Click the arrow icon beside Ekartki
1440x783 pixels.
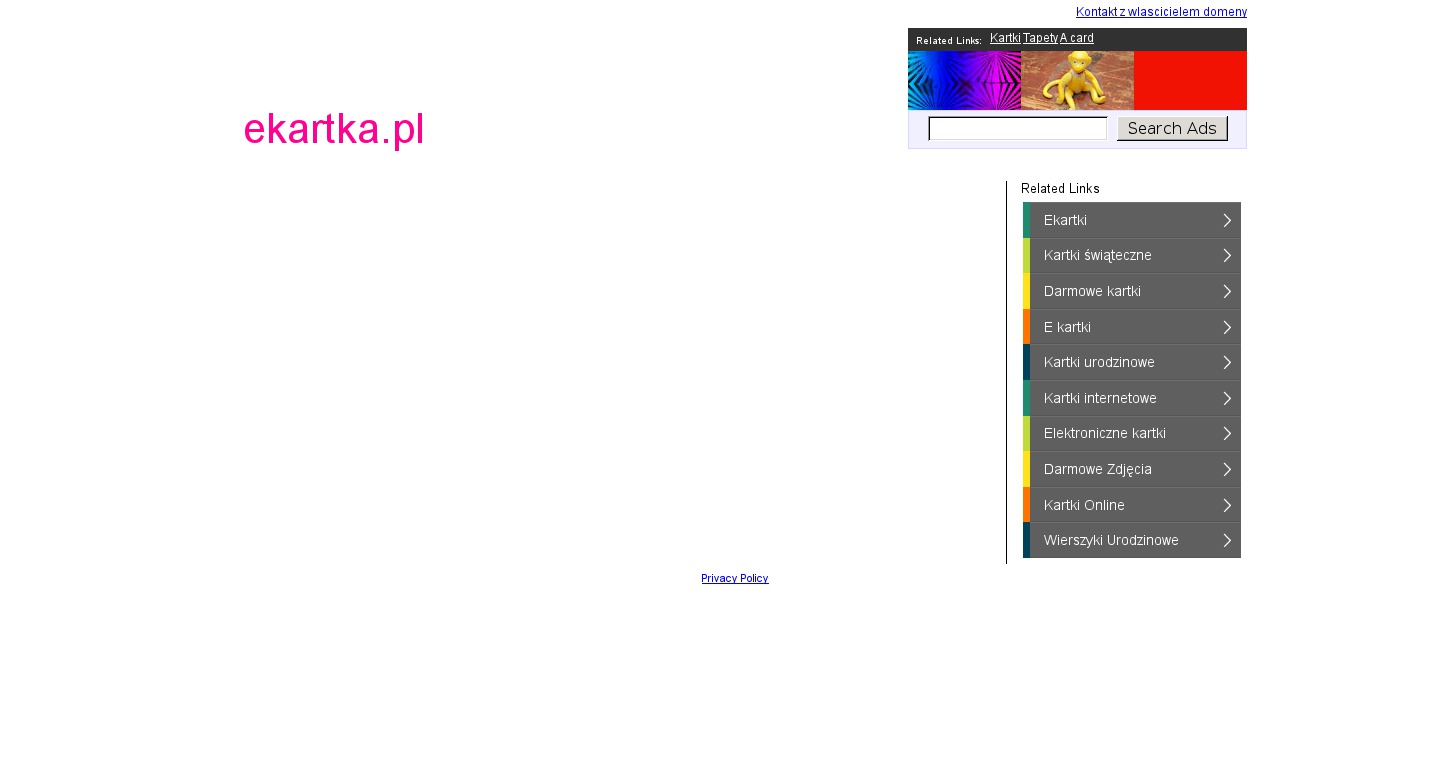click(x=1227, y=220)
